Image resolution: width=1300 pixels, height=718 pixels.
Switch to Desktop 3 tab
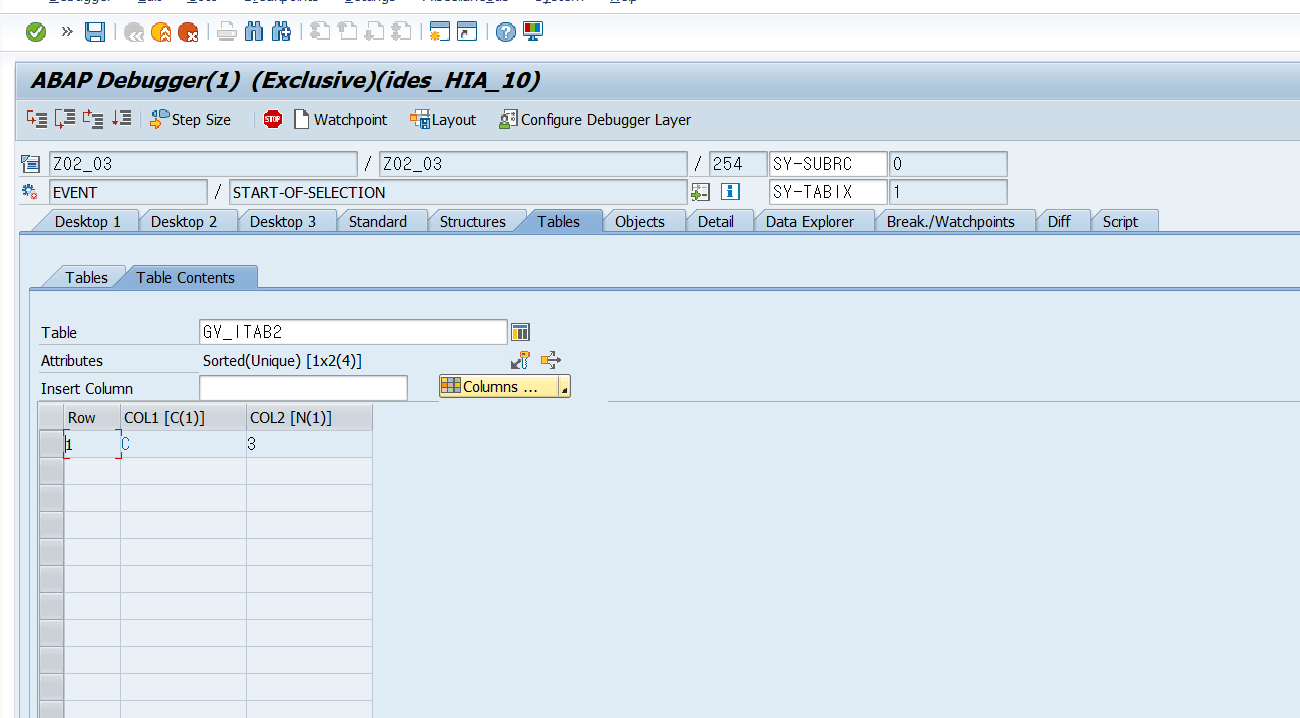click(283, 221)
